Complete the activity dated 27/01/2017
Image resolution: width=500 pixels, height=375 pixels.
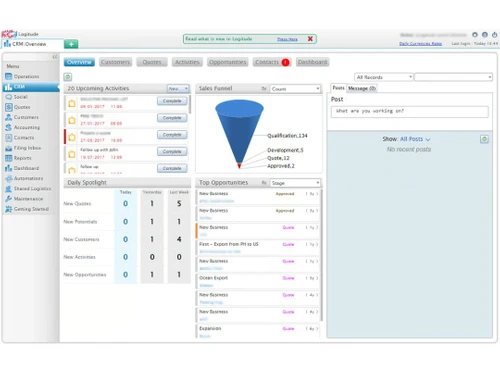[x=172, y=118]
